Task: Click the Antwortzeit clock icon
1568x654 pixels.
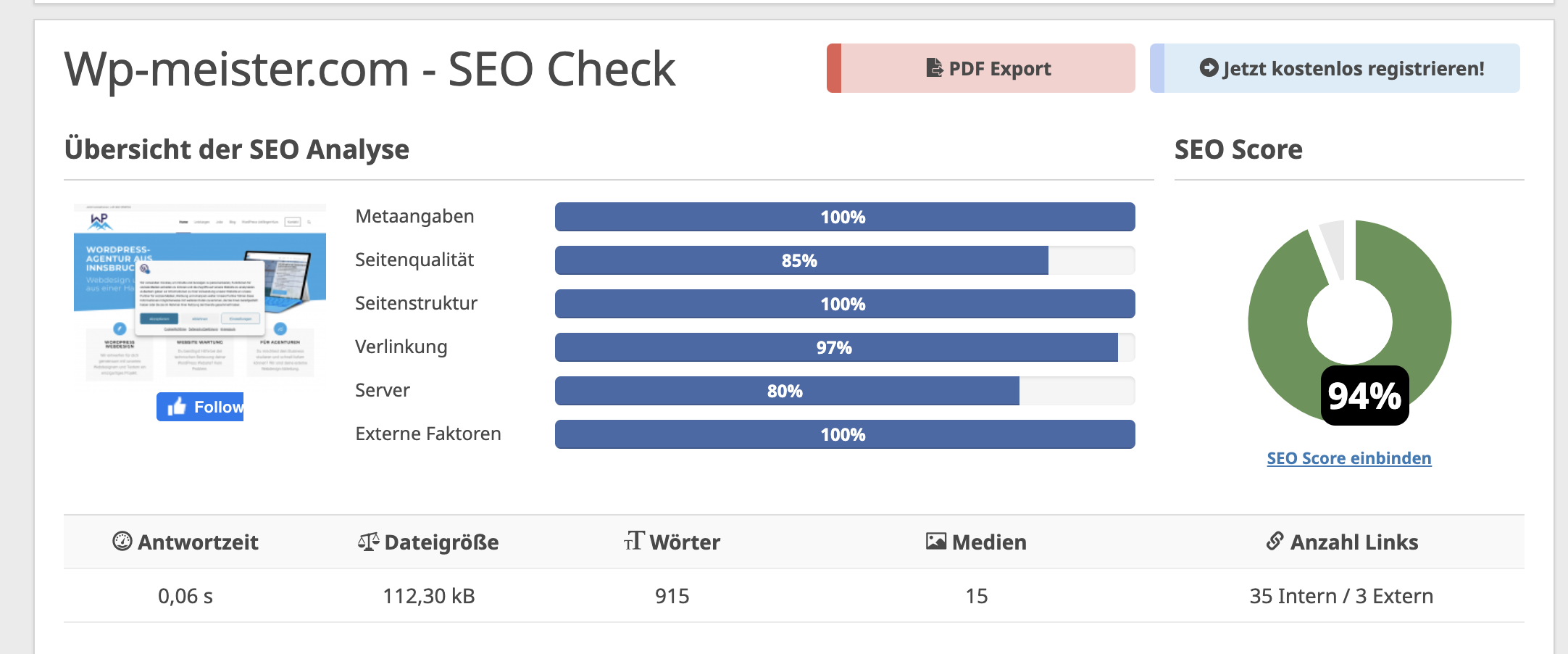Action: click(x=122, y=542)
